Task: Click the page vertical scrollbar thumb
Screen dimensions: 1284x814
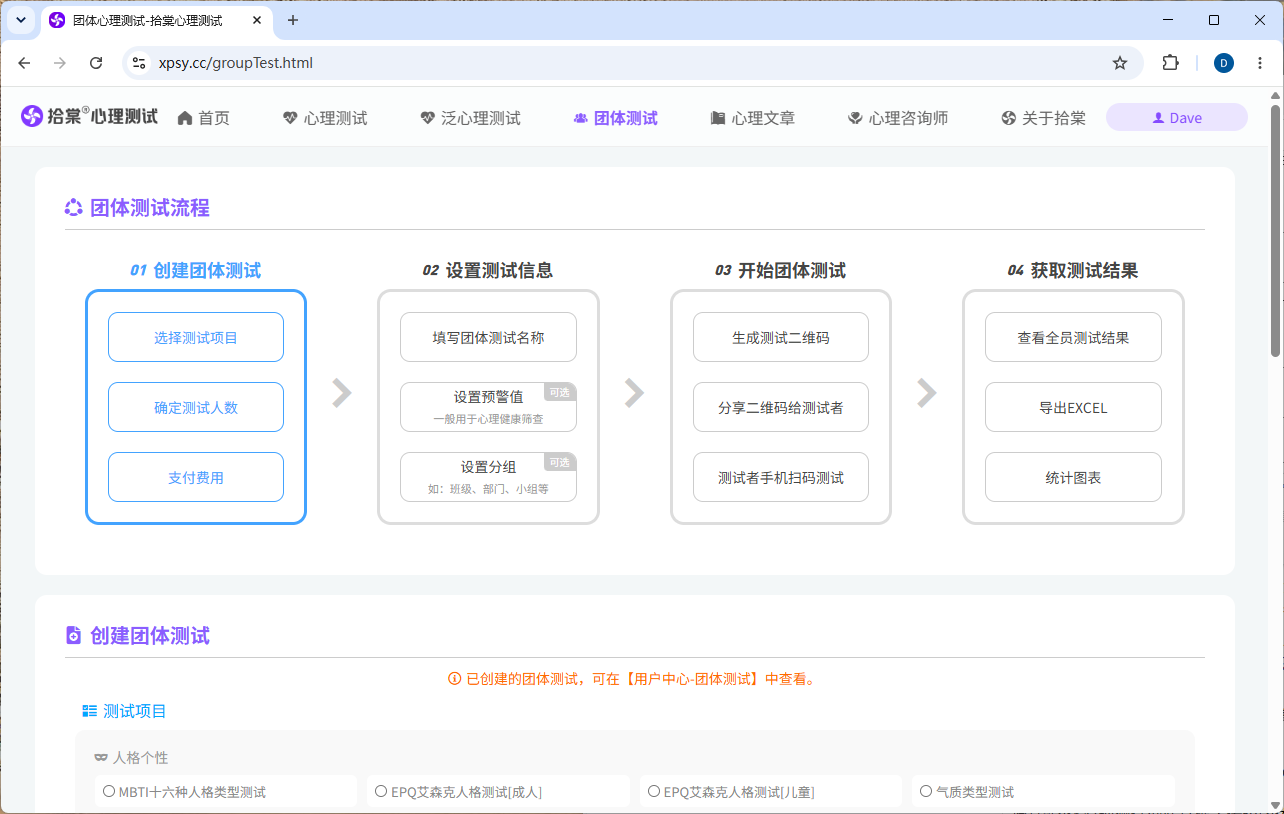Action: click(x=1275, y=229)
